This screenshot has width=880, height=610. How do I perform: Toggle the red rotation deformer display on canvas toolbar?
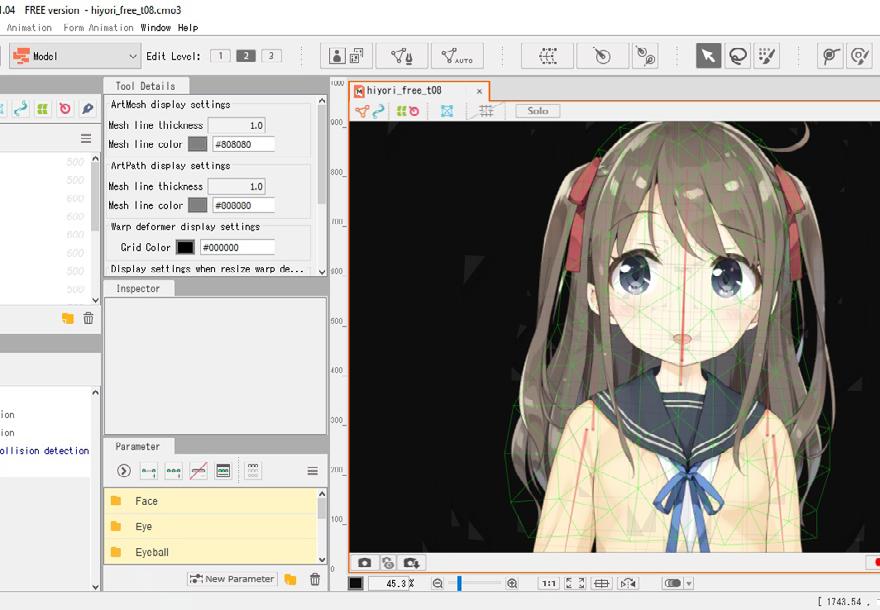pos(414,111)
